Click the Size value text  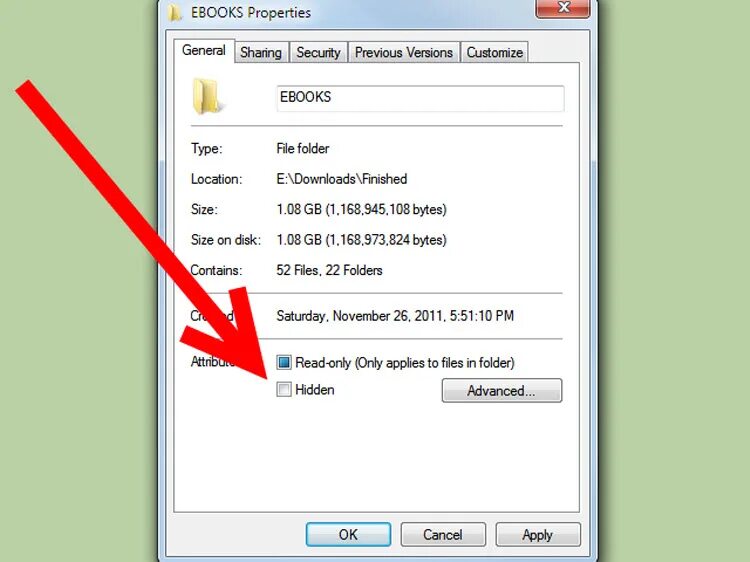[x=361, y=209]
